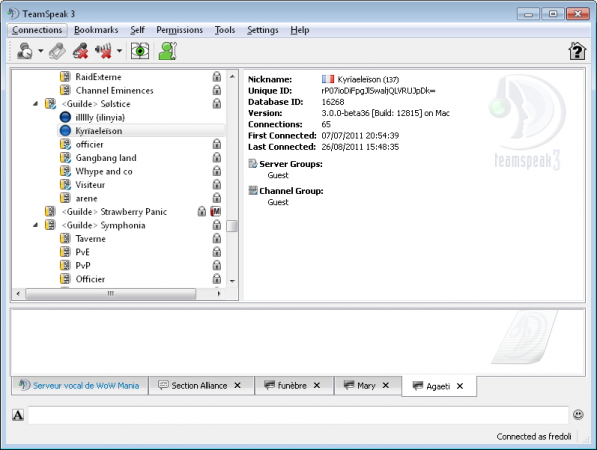This screenshot has width=597, height=450.
Task: Open the Self menu
Action: pyautogui.click(x=137, y=30)
